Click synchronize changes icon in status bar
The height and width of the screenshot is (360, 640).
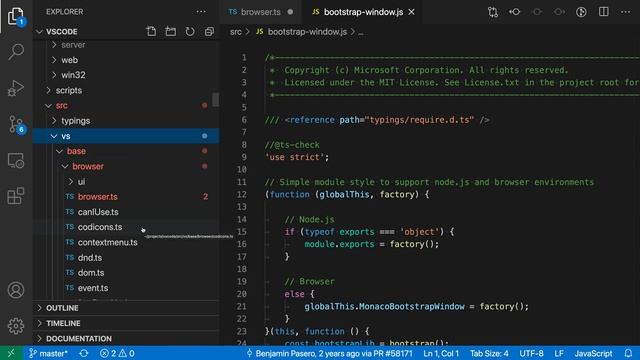pyautogui.click(x=84, y=353)
